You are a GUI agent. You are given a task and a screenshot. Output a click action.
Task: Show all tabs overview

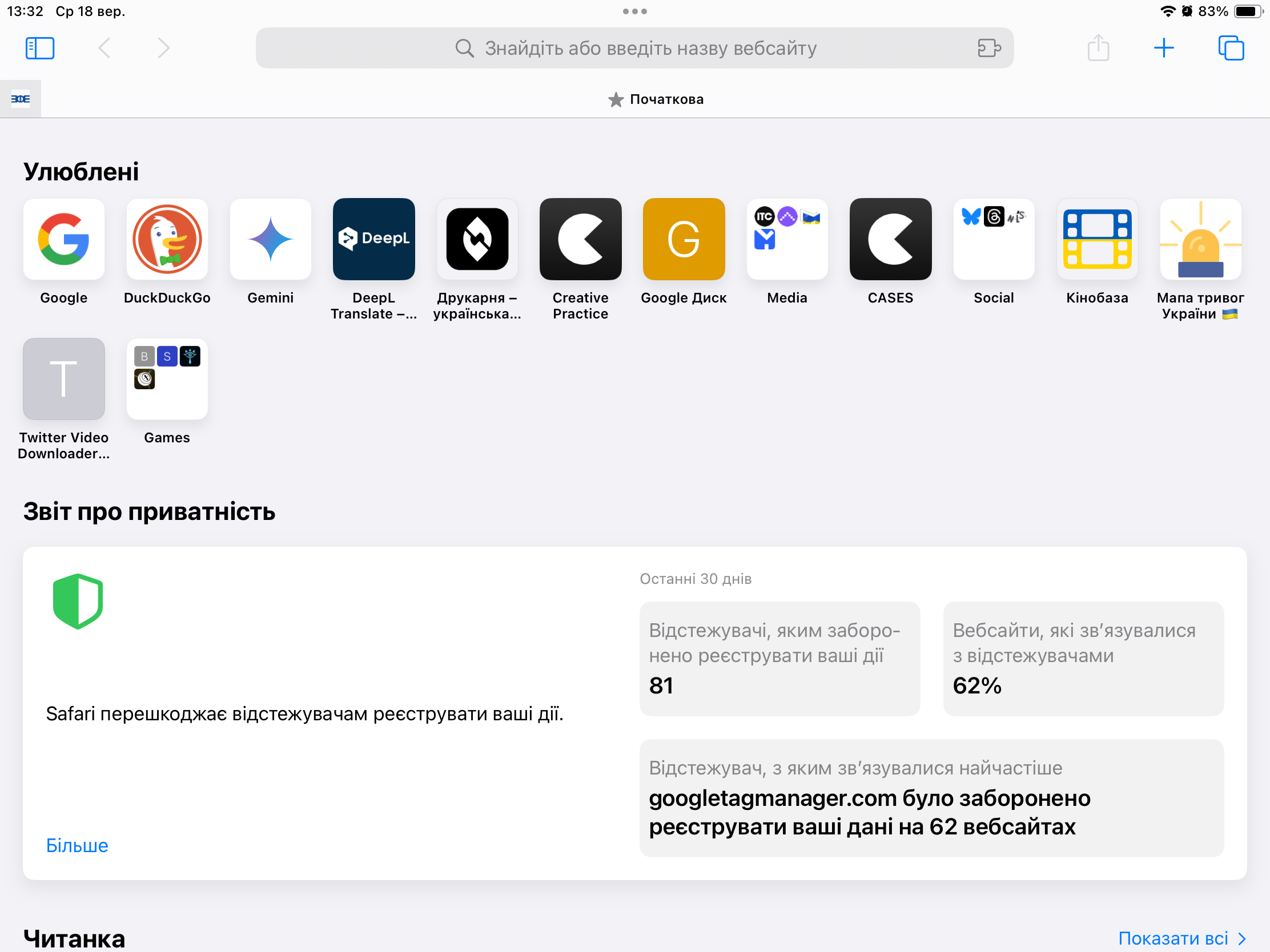1231,47
